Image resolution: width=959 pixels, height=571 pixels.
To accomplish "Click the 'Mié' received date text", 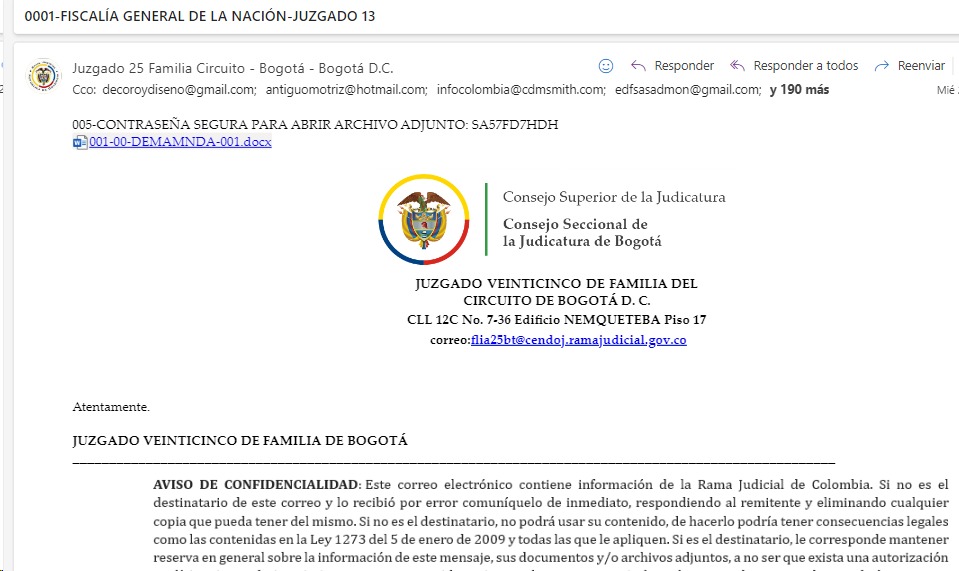I will tap(946, 90).
